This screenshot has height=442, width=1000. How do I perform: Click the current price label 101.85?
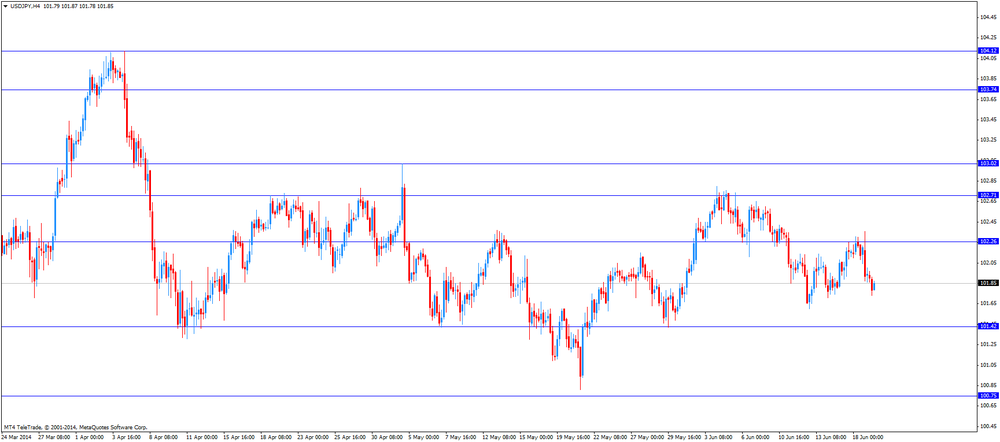click(x=988, y=283)
